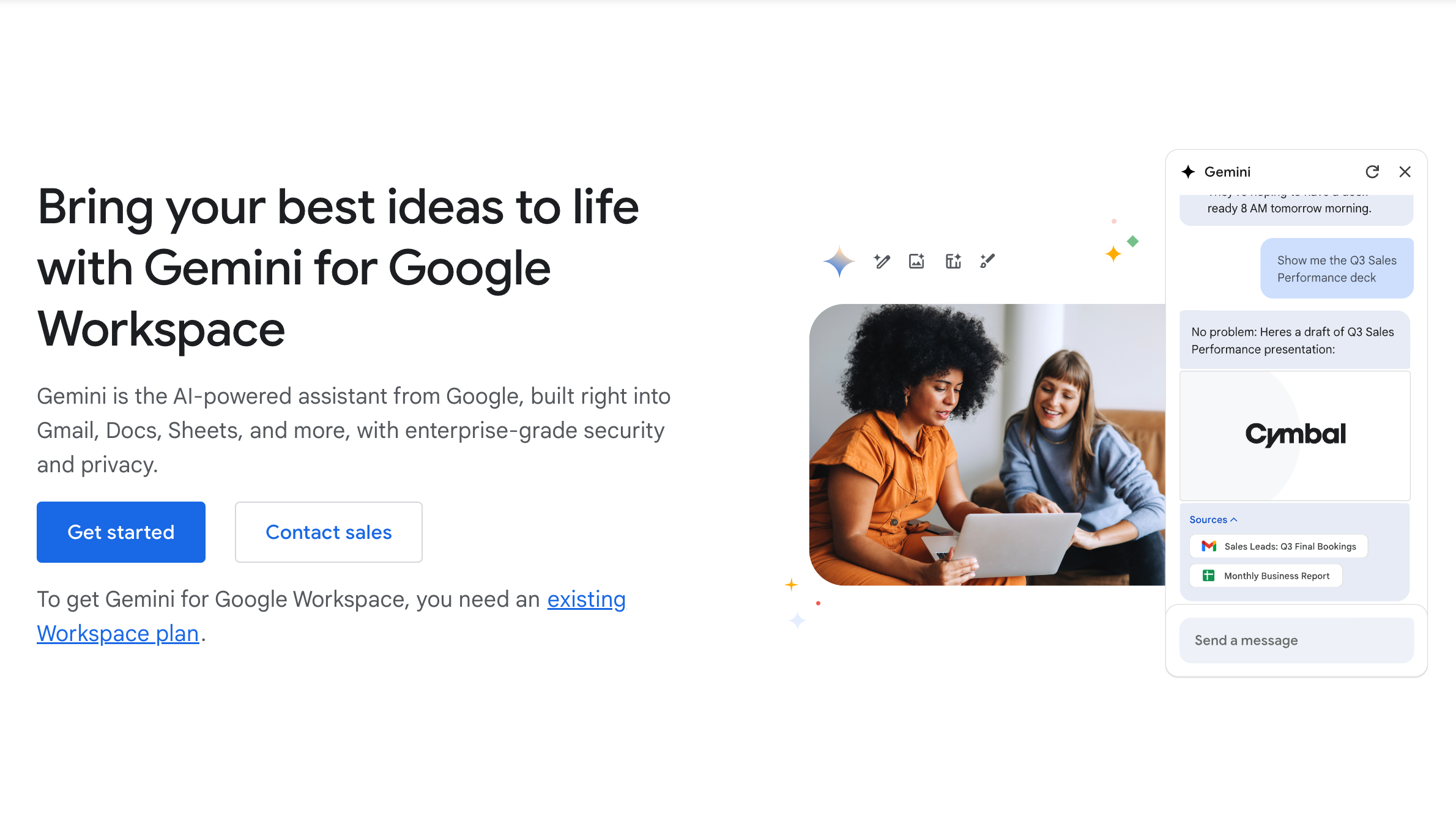This screenshot has height=827, width=1456.
Task: Click the close X icon in Gemini panel
Action: (1406, 172)
